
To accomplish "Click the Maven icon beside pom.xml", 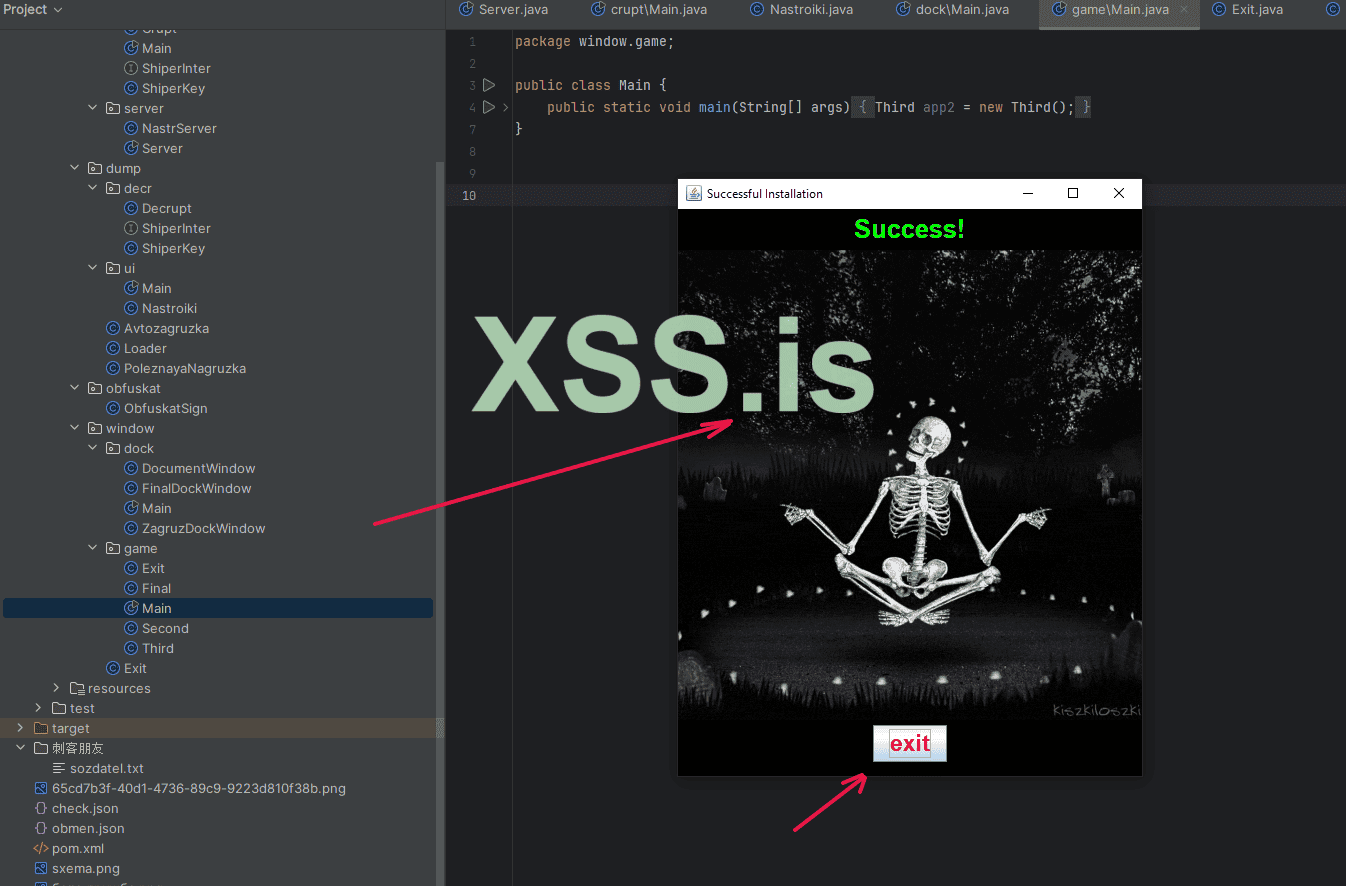I will tap(41, 848).
